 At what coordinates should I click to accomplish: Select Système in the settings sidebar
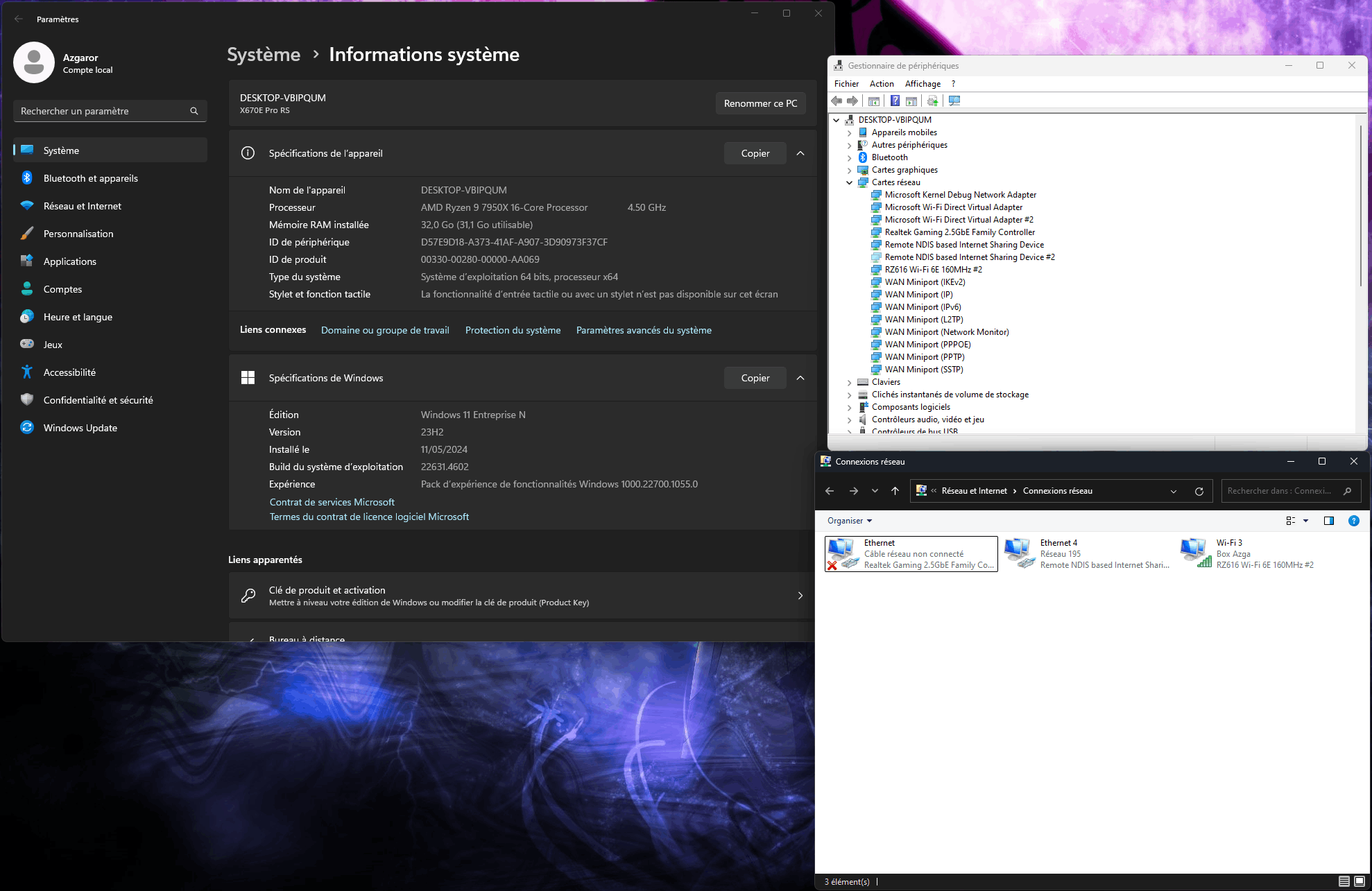pos(110,150)
